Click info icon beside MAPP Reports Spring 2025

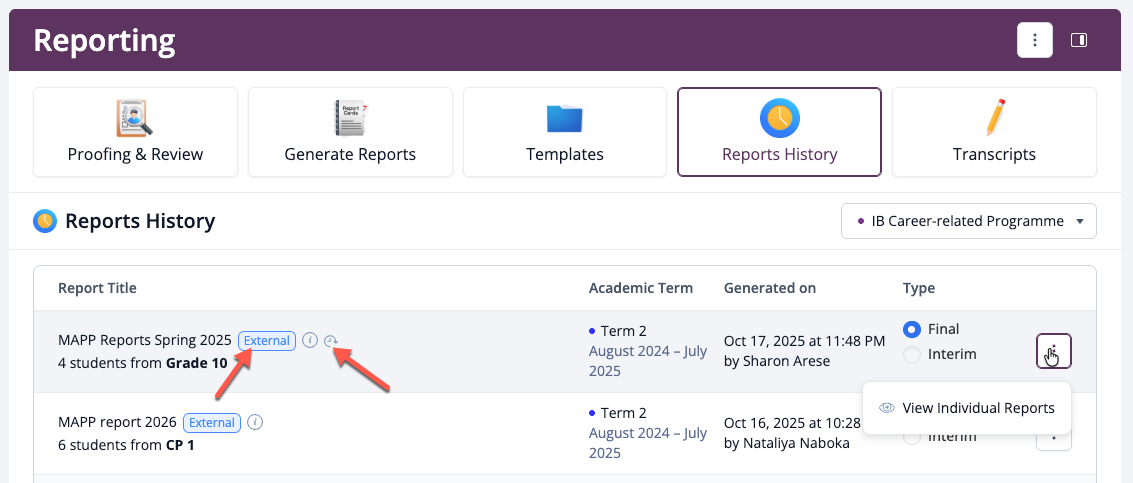coord(310,340)
